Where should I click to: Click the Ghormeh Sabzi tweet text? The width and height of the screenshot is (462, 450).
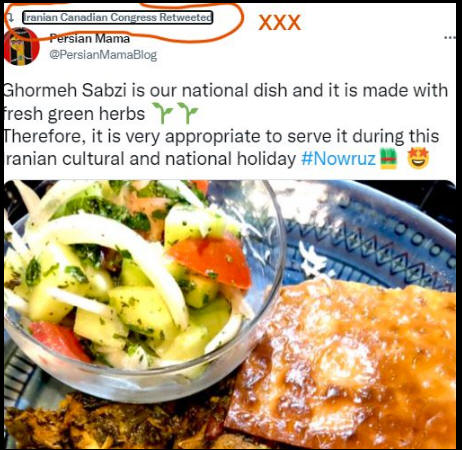tap(225, 124)
